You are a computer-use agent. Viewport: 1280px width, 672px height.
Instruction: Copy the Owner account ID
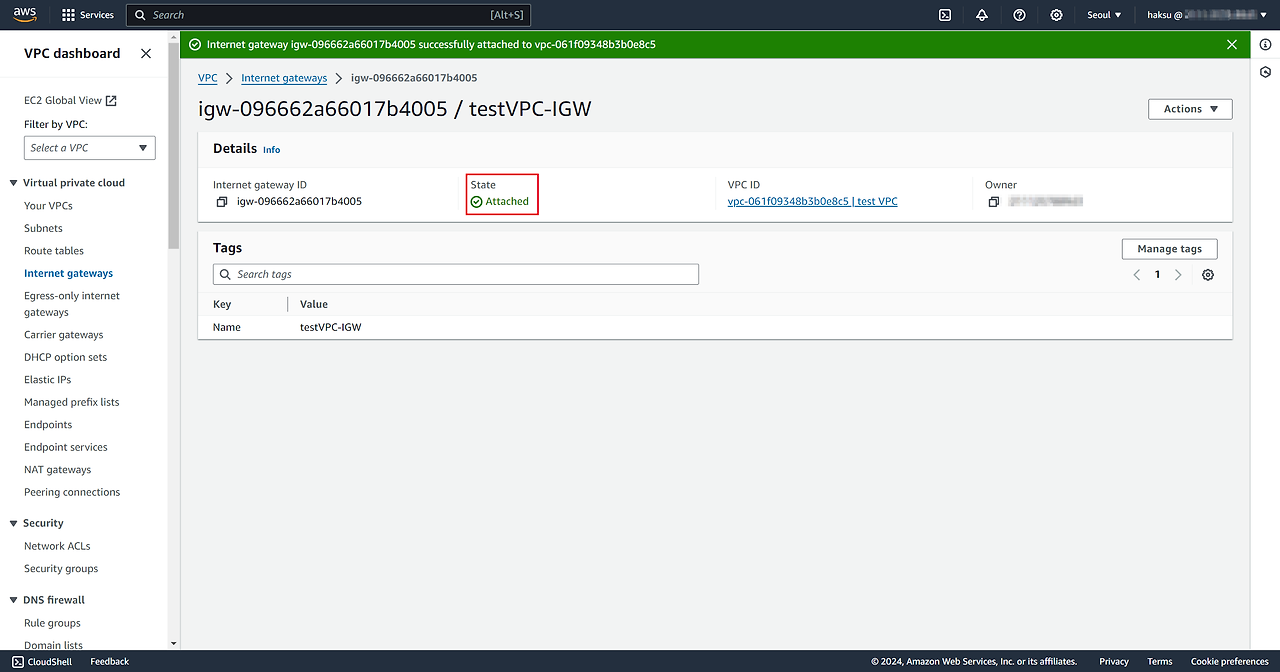pyautogui.click(x=994, y=202)
